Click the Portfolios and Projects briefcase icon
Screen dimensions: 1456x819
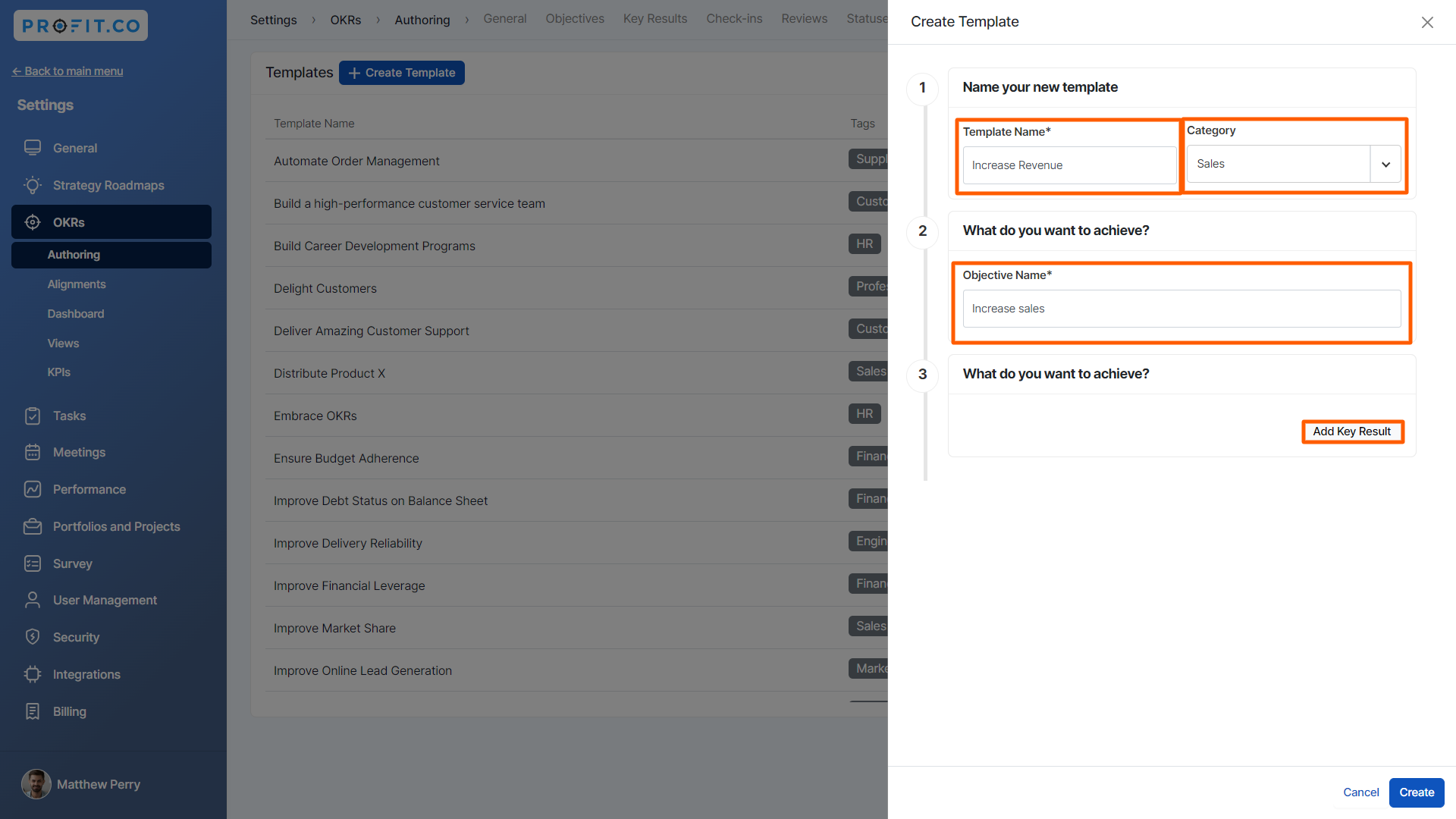(x=32, y=526)
